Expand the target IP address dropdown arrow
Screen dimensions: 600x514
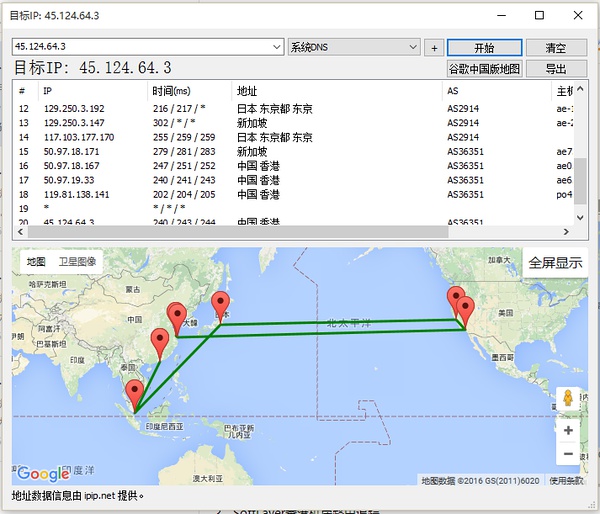pos(277,47)
